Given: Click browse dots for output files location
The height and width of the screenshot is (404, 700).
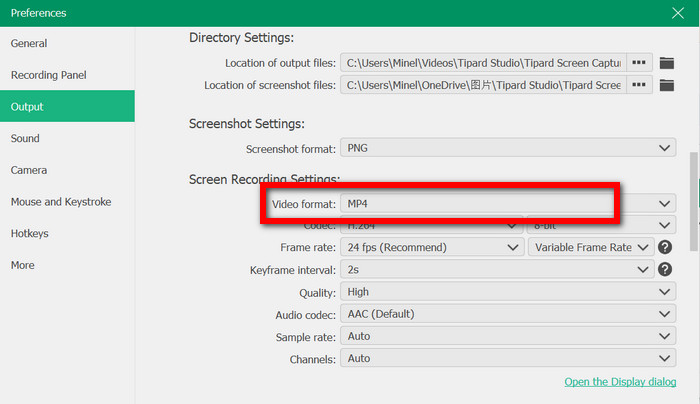Looking at the screenshot, I should (639, 63).
